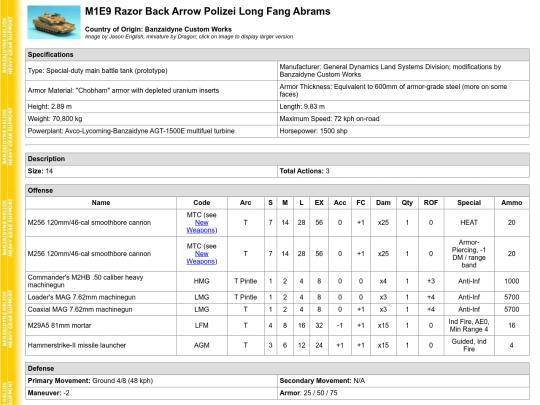Click the HEAT special cell

click(469, 223)
